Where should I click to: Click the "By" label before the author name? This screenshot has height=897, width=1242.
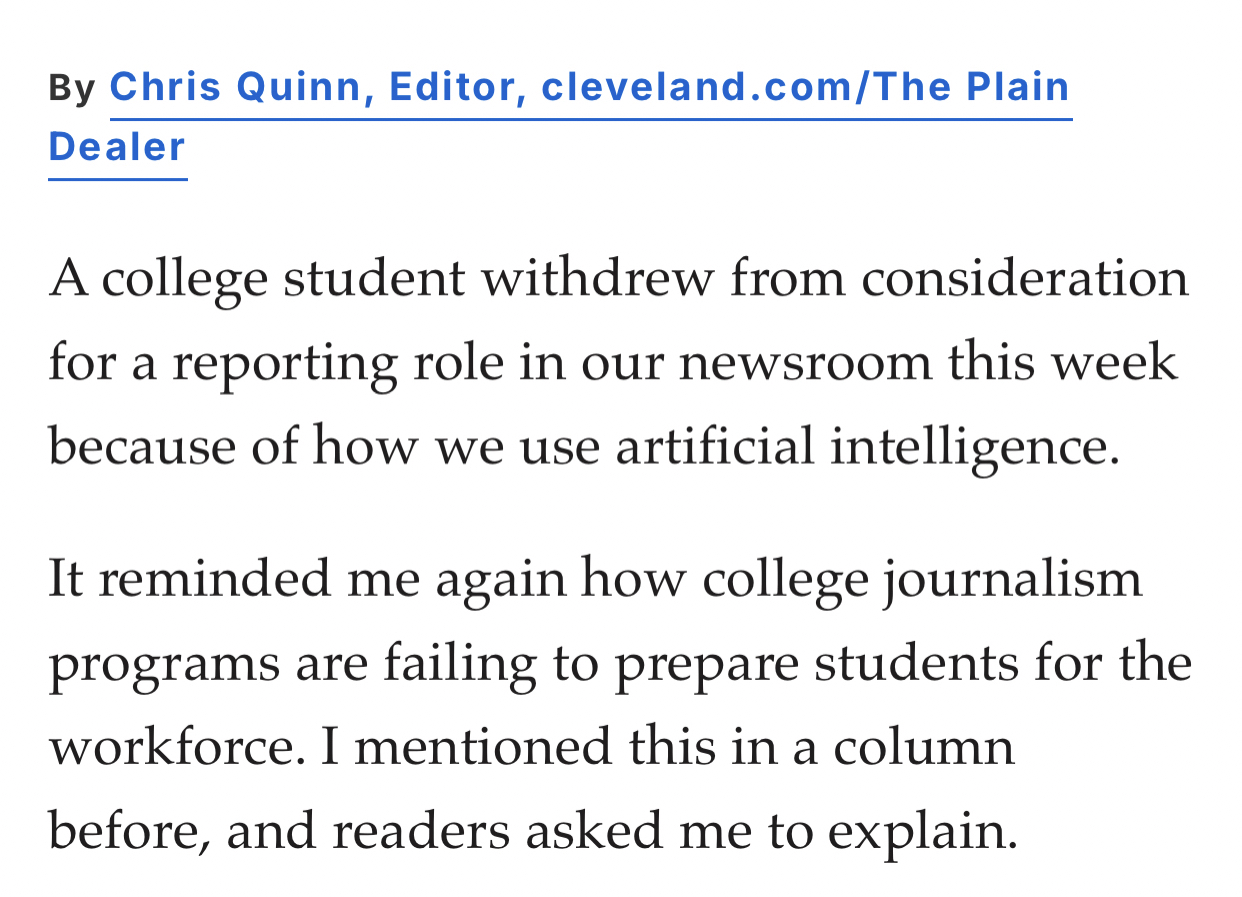(x=71, y=89)
